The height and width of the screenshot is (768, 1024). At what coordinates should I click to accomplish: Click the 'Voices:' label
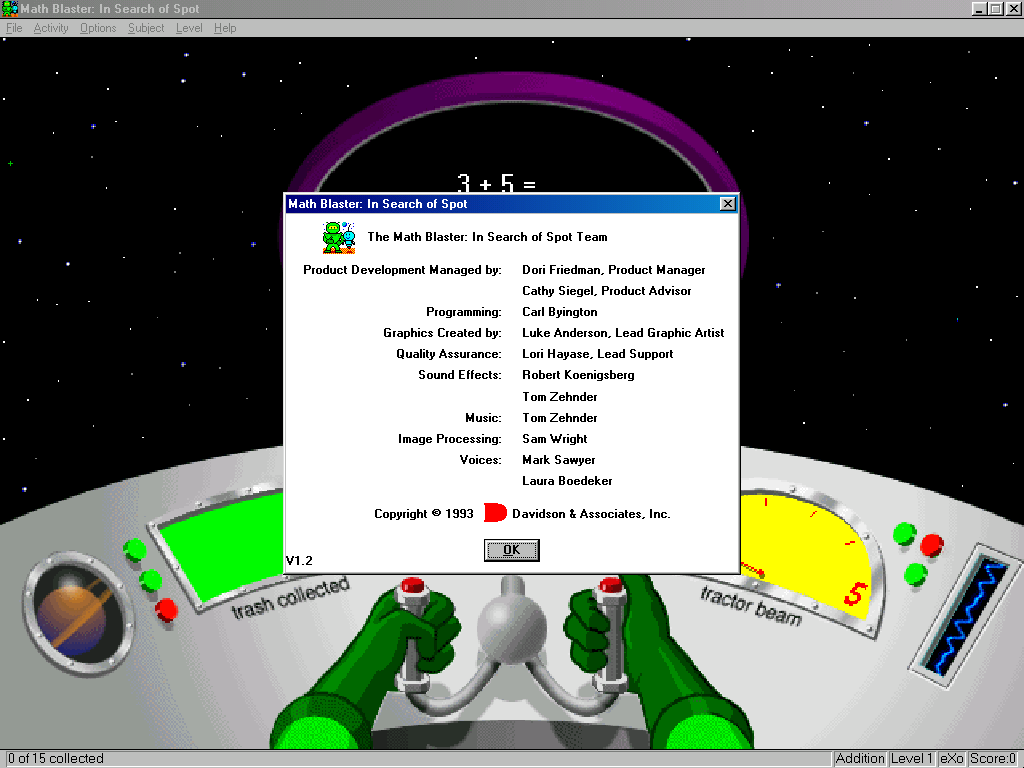[x=481, y=459]
